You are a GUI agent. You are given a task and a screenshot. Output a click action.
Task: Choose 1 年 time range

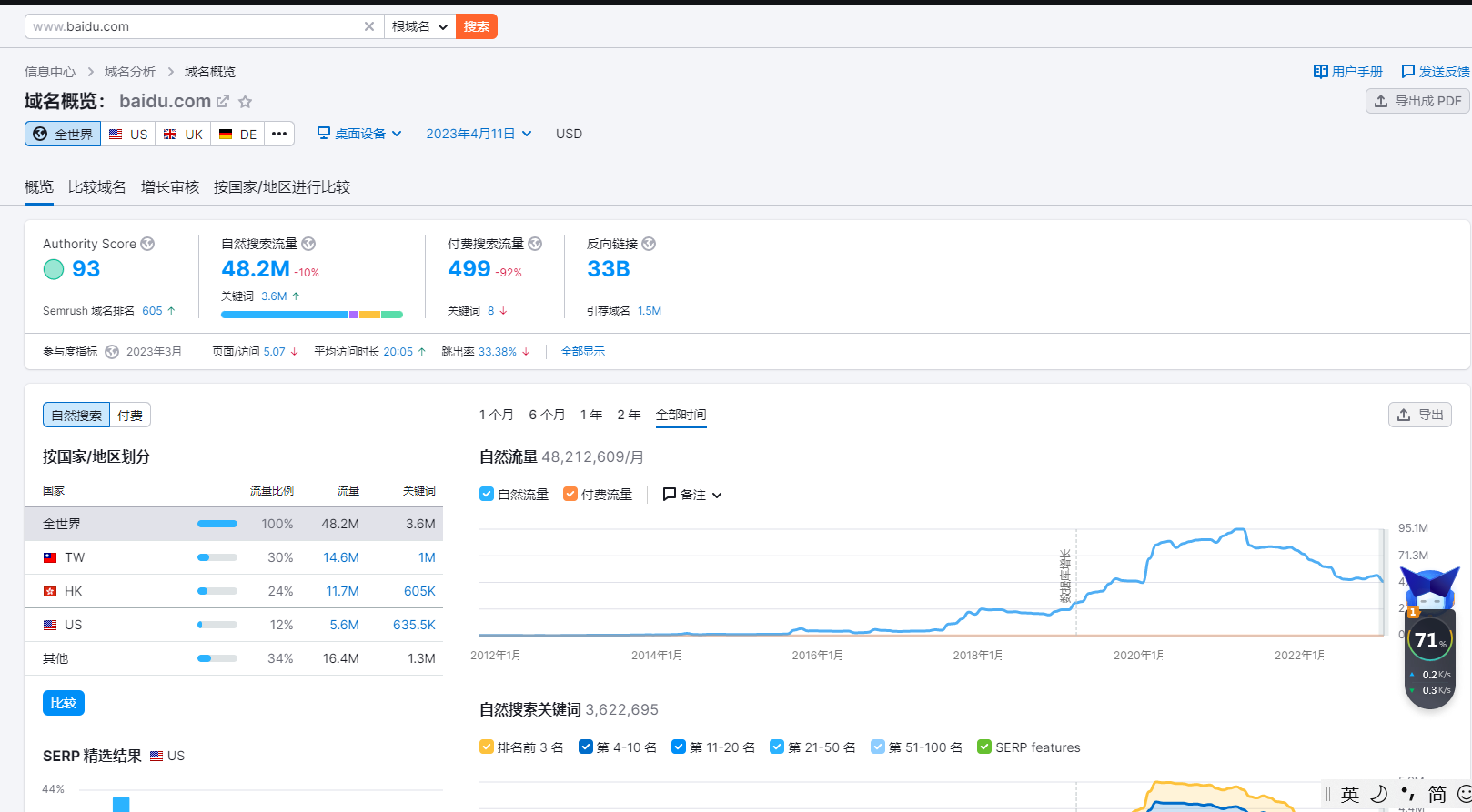tap(591, 415)
